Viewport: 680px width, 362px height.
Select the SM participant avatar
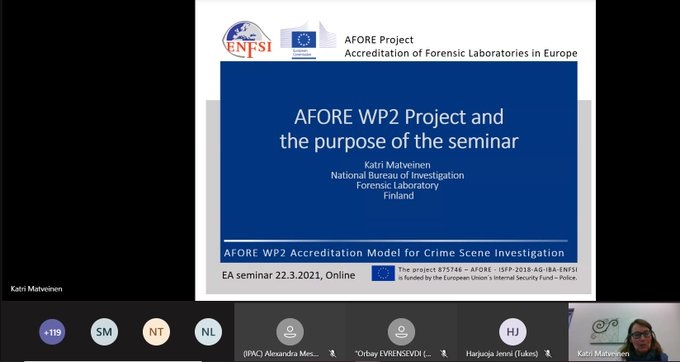point(104,332)
